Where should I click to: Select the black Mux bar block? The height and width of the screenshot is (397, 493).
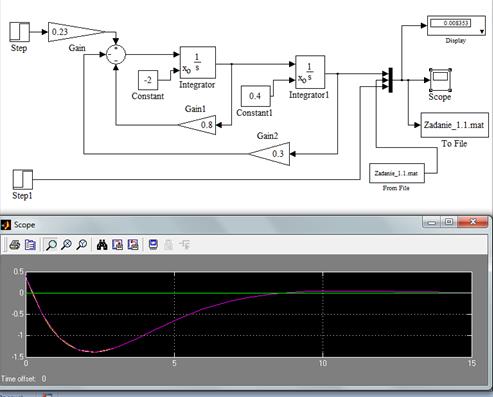tap(391, 80)
